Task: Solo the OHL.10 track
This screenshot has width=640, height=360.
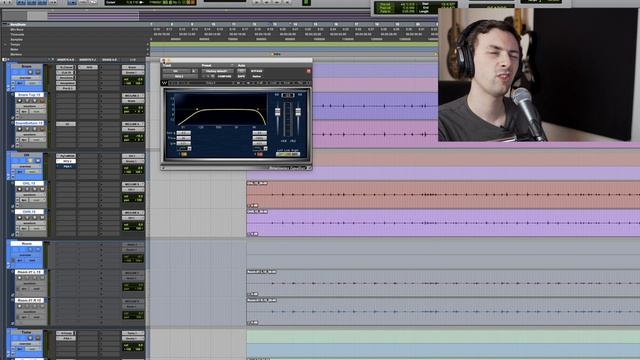Action: pyautogui.click(x=35, y=189)
